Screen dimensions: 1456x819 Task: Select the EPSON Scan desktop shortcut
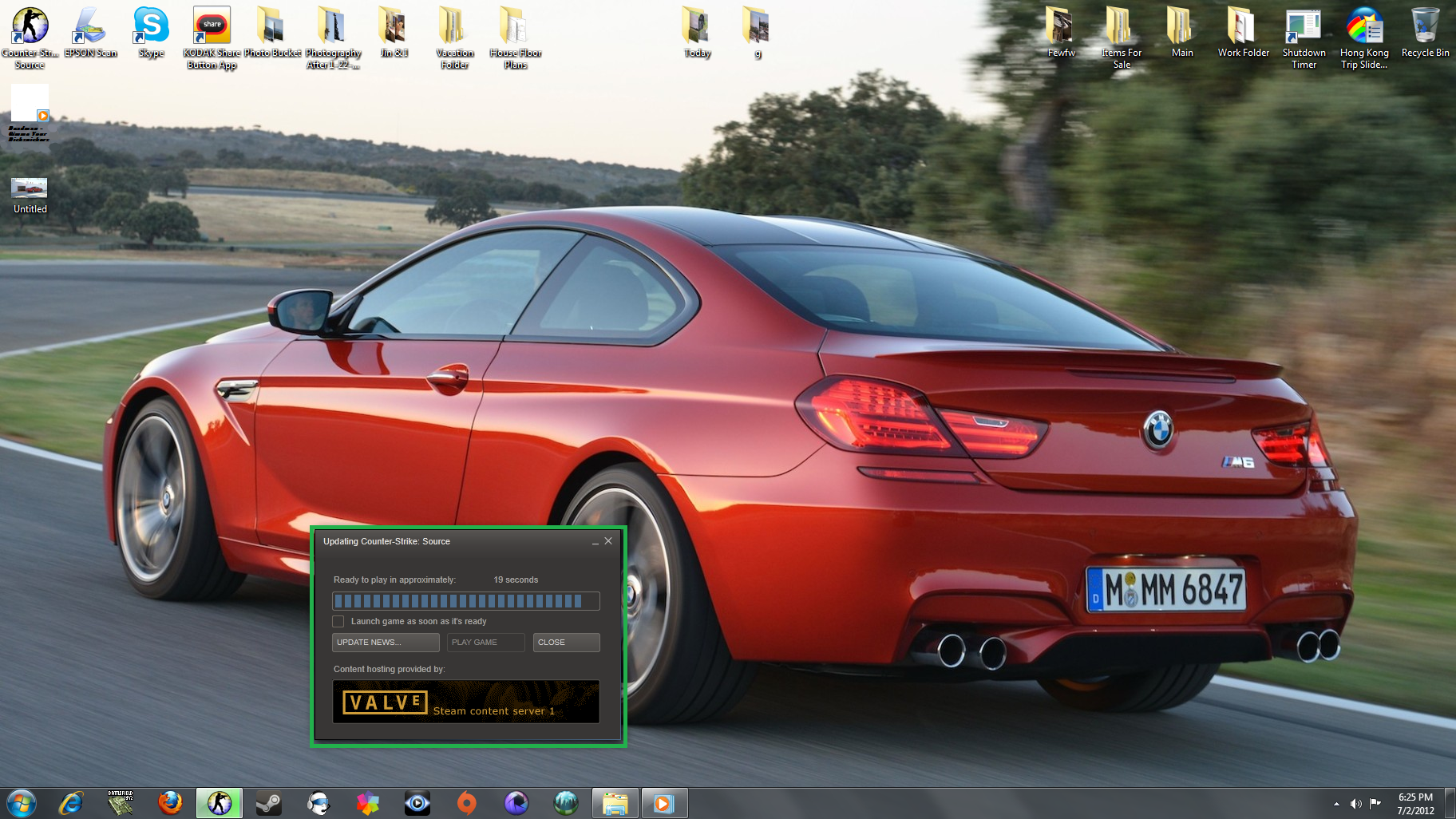pyautogui.click(x=90, y=34)
